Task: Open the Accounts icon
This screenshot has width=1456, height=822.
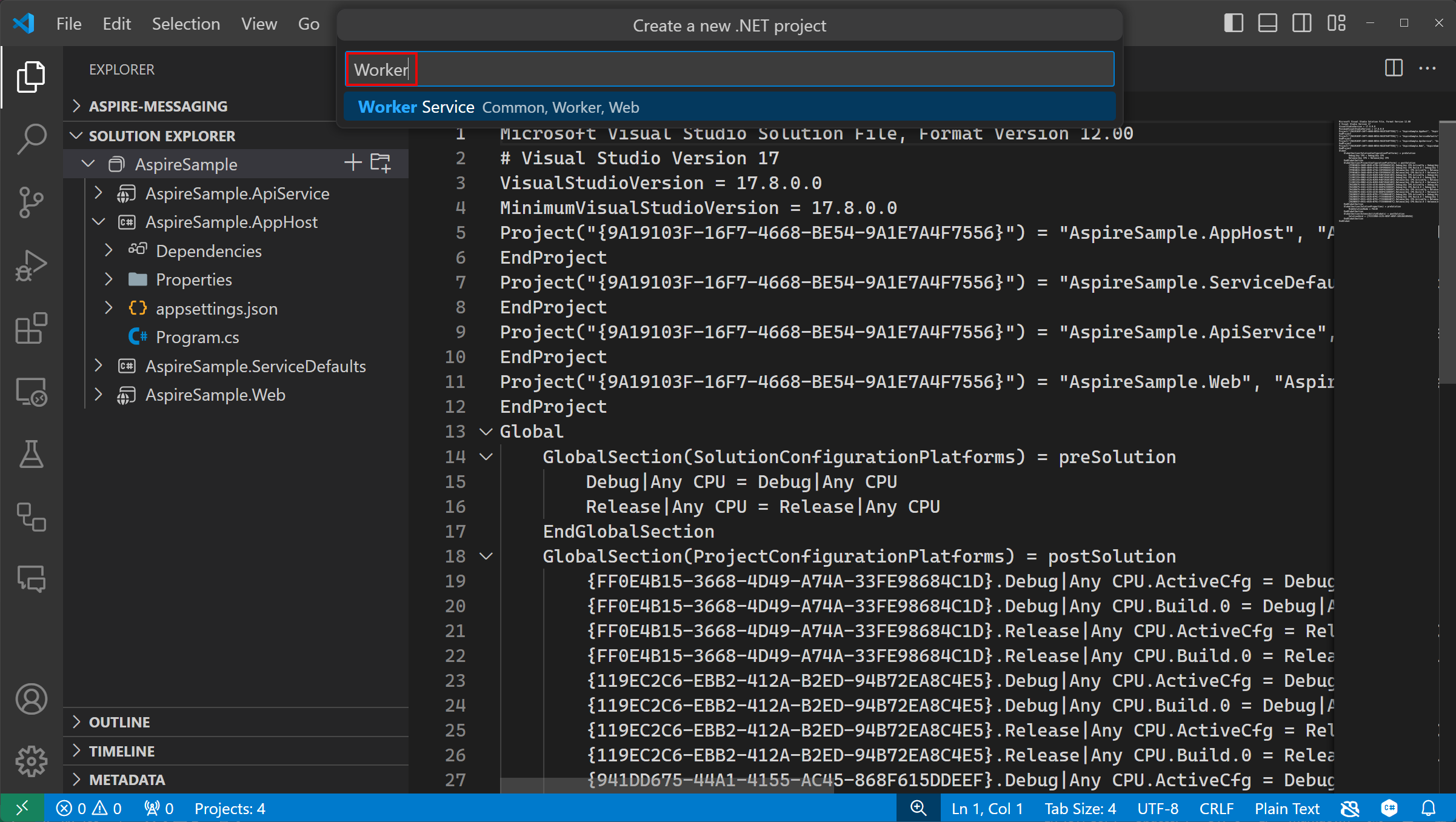Action: coord(31,699)
